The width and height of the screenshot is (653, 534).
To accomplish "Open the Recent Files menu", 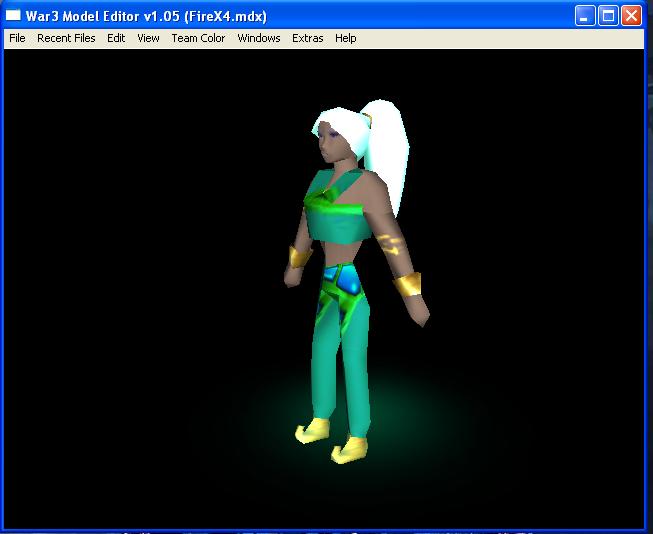I will tap(66, 38).
